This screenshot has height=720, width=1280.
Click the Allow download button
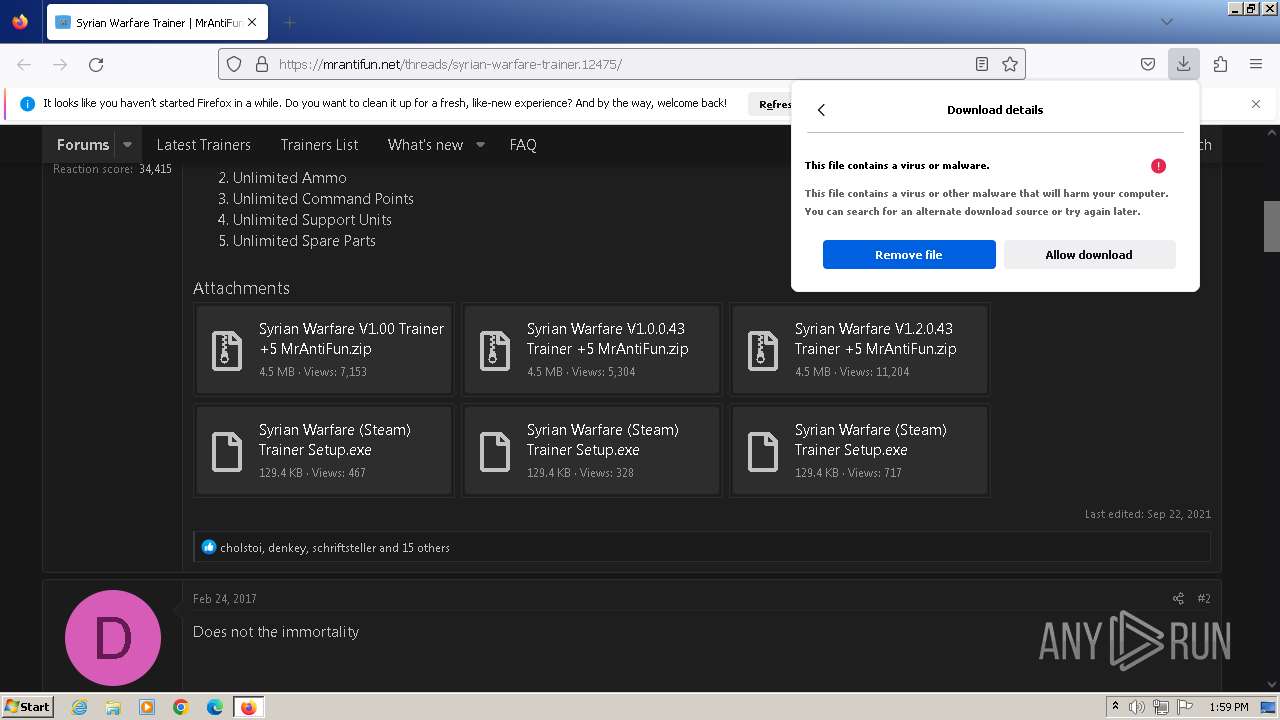[x=1089, y=255]
